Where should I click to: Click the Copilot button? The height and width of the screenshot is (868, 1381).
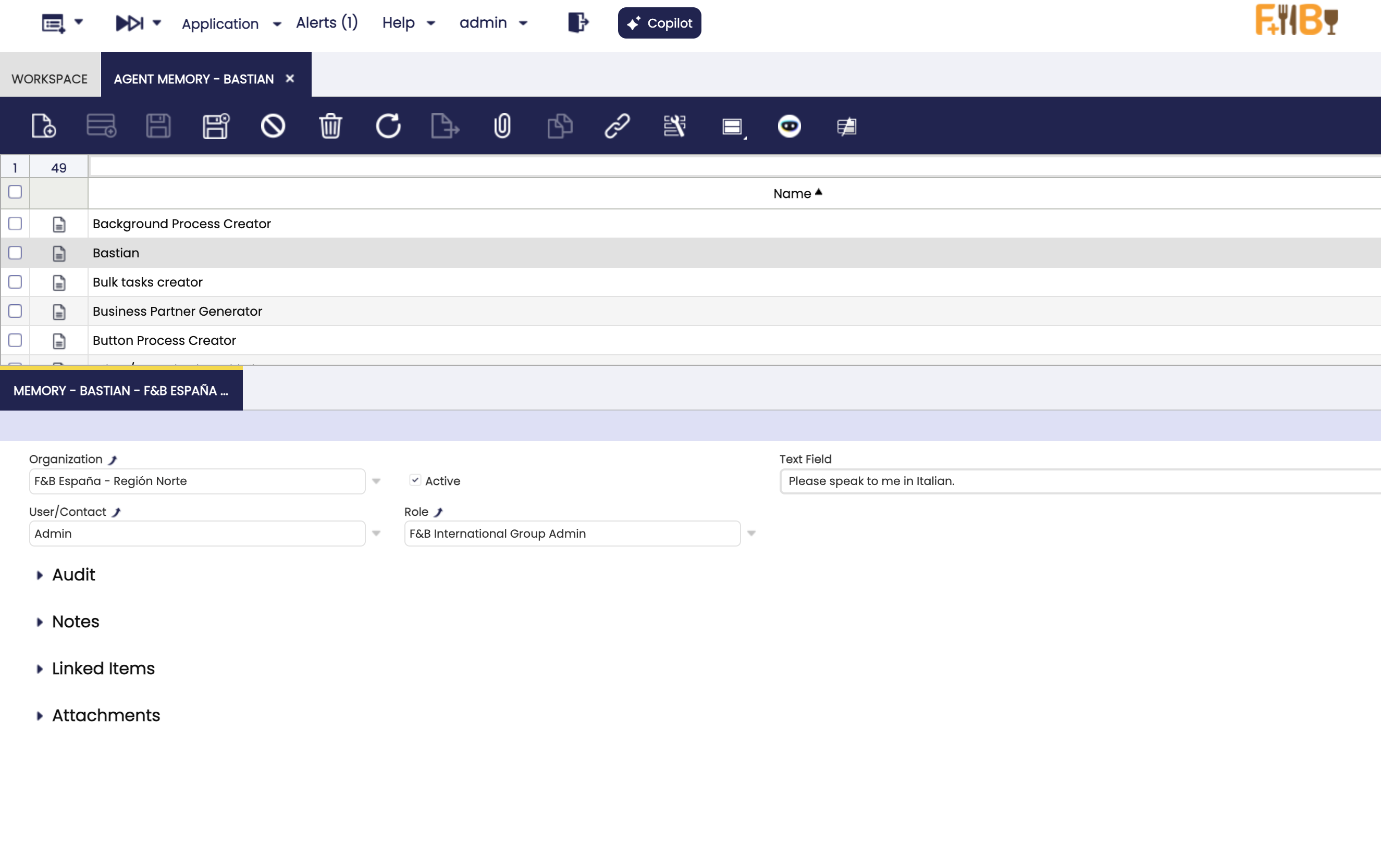point(659,23)
